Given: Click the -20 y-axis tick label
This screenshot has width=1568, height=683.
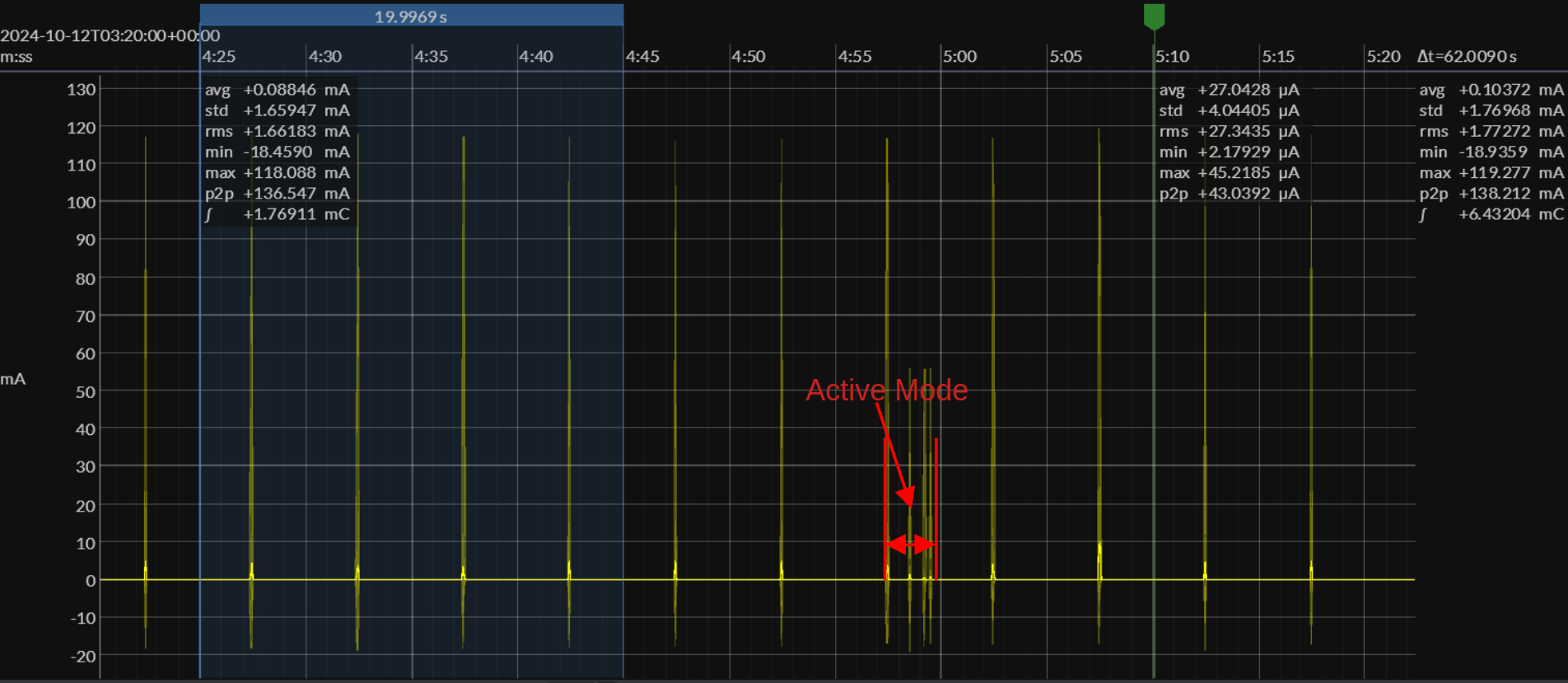Looking at the screenshot, I should click(82, 657).
